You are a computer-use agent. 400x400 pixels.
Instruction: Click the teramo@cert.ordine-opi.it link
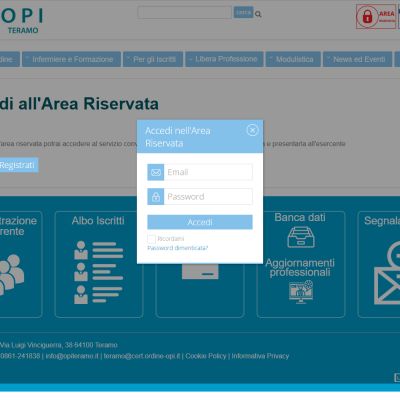click(x=142, y=356)
